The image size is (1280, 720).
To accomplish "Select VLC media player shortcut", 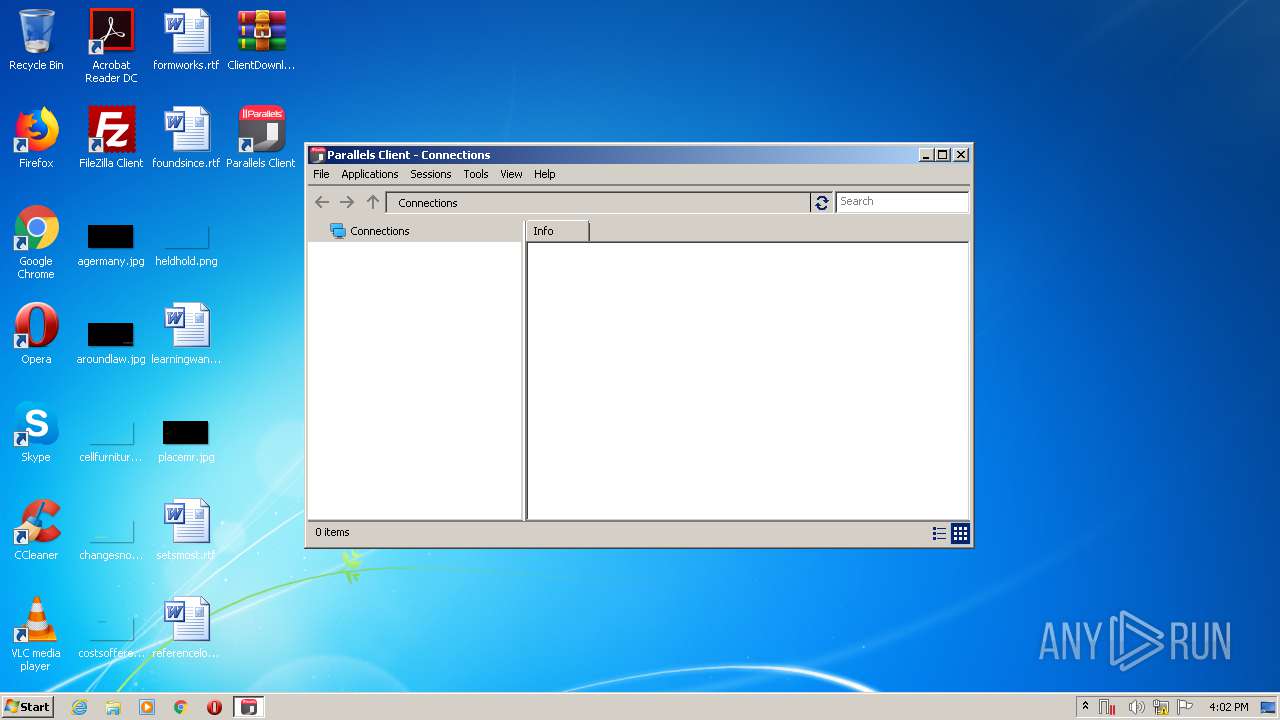I will [x=36, y=635].
